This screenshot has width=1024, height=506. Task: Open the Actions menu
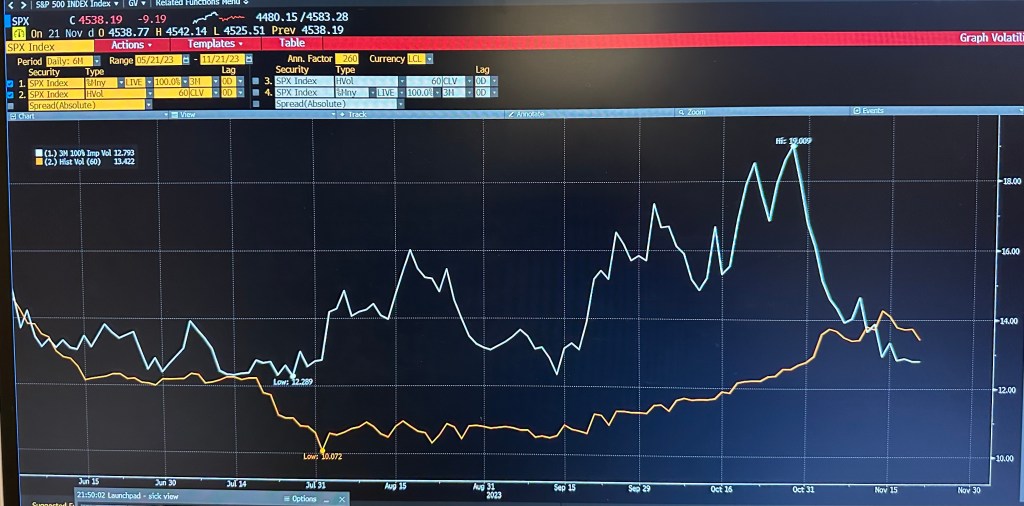(x=132, y=45)
